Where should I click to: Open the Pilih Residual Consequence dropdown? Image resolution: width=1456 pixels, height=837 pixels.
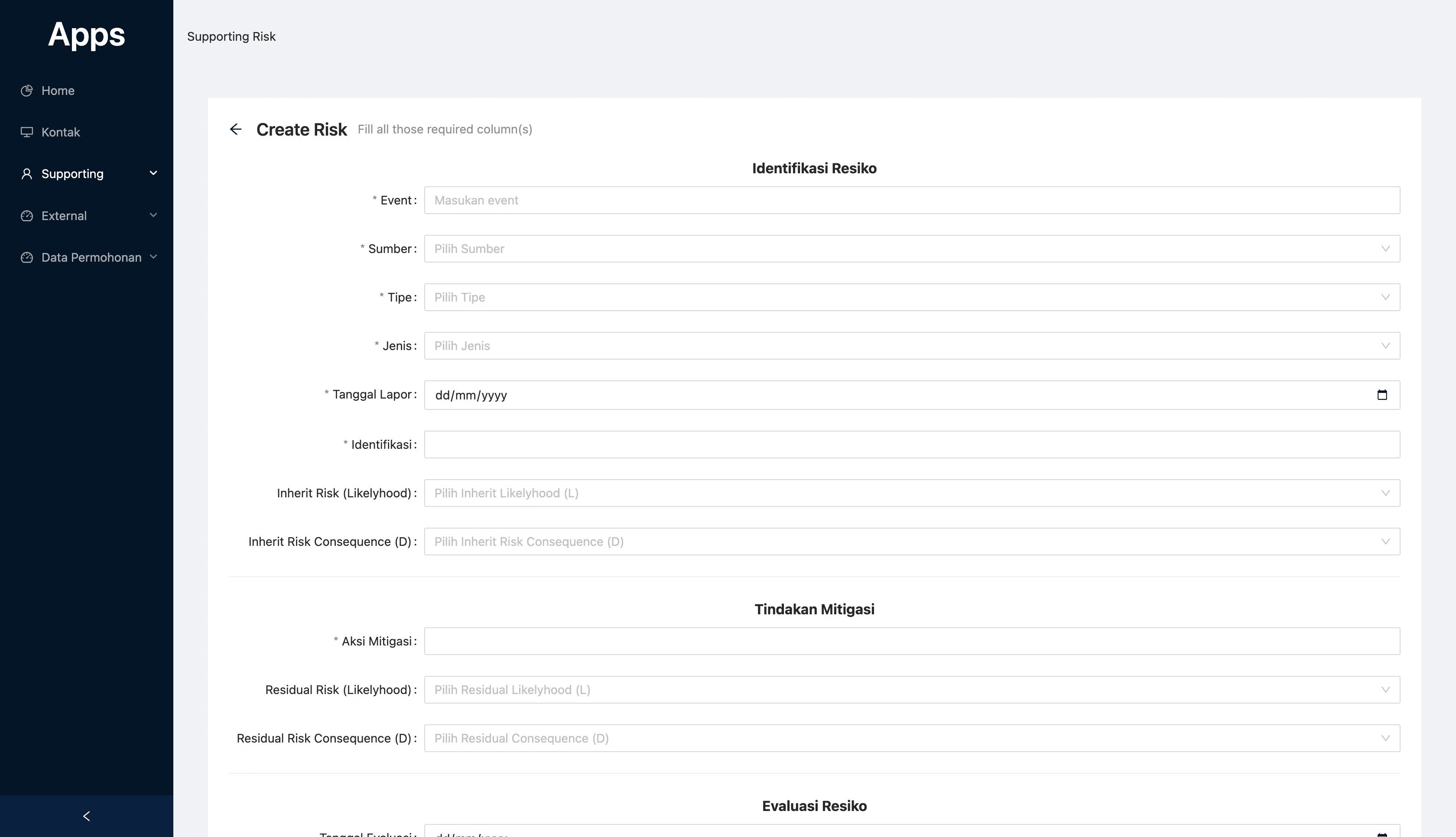click(911, 738)
